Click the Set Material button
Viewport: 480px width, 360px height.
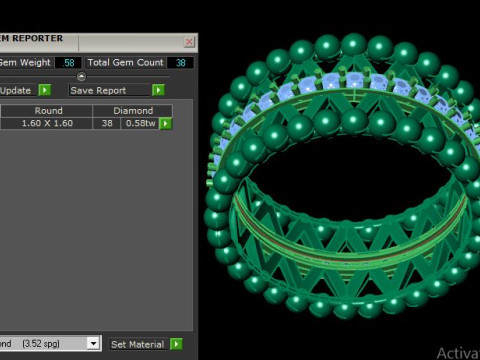(139, 344)
